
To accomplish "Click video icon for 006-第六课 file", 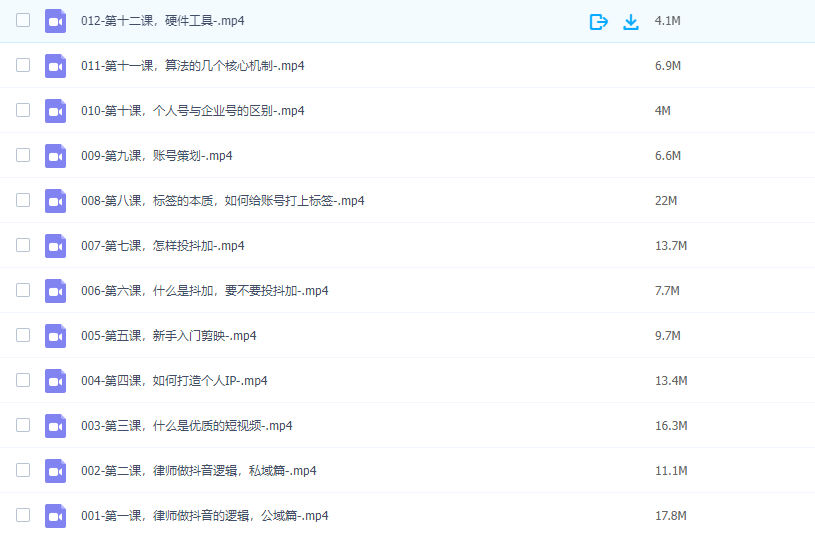I will (55, 291).
